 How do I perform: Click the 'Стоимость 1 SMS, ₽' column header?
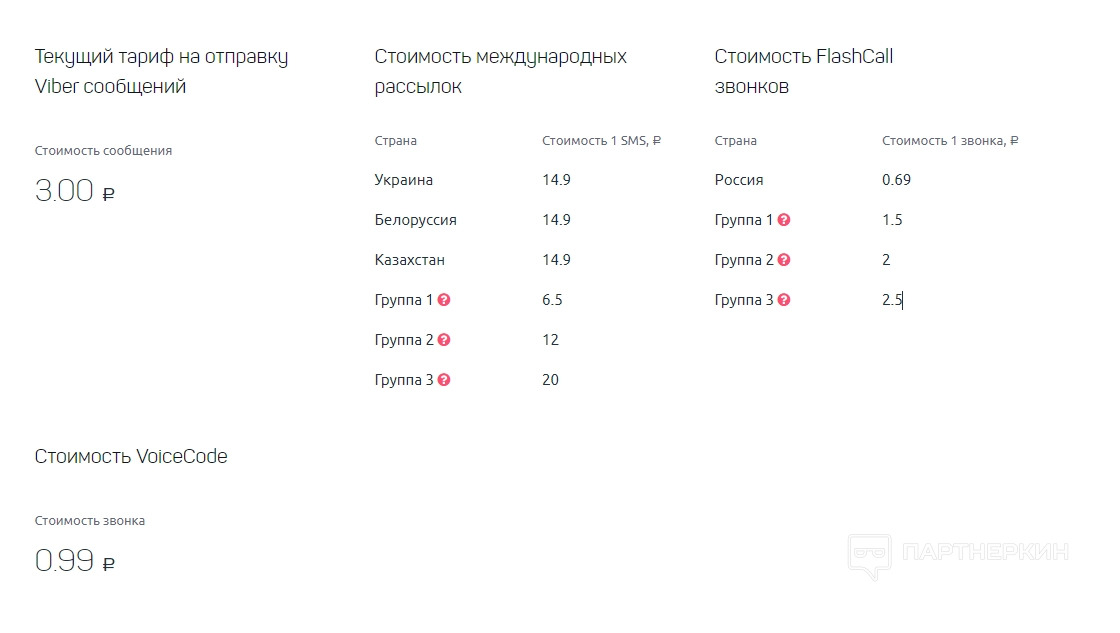click(601, 141)
